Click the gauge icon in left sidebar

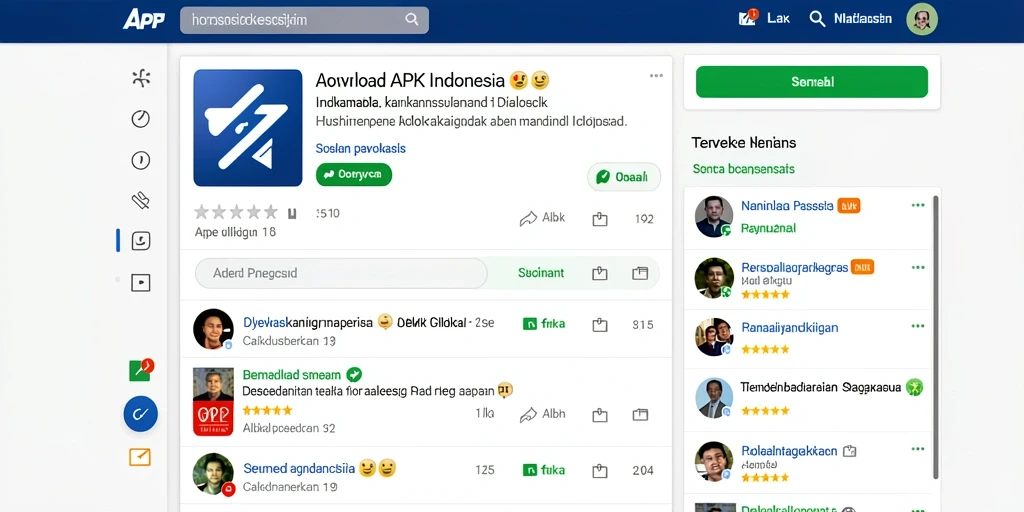click(x=140, y=119)
